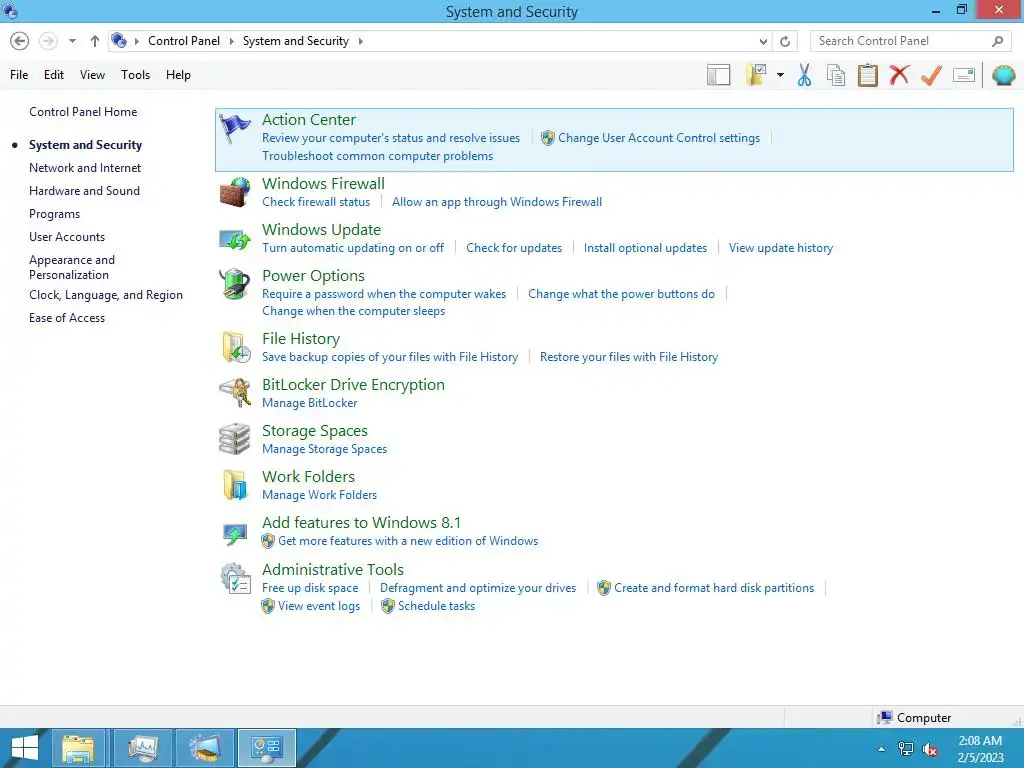Open the folder options dropdown arrow
1024x768 pixels.
point(780,75)
